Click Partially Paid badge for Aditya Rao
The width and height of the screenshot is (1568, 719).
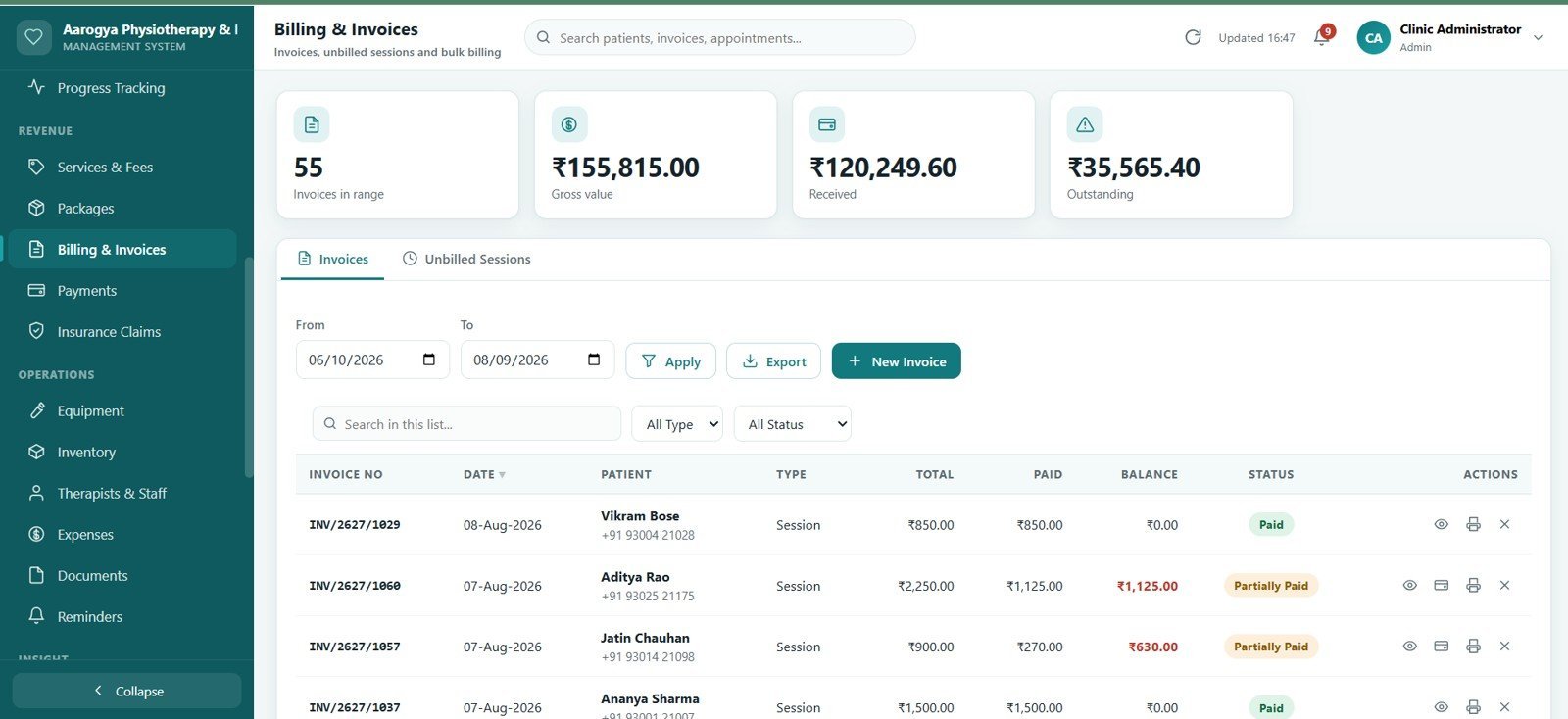point(1271,586)
